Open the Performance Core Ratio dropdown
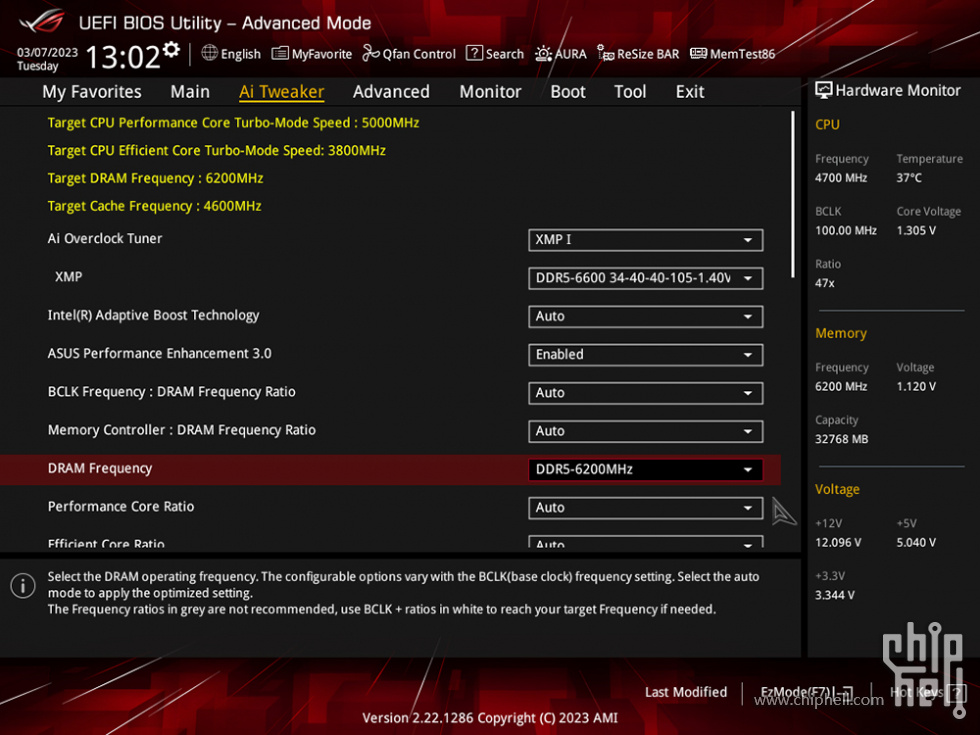 [x=645, y=508]
